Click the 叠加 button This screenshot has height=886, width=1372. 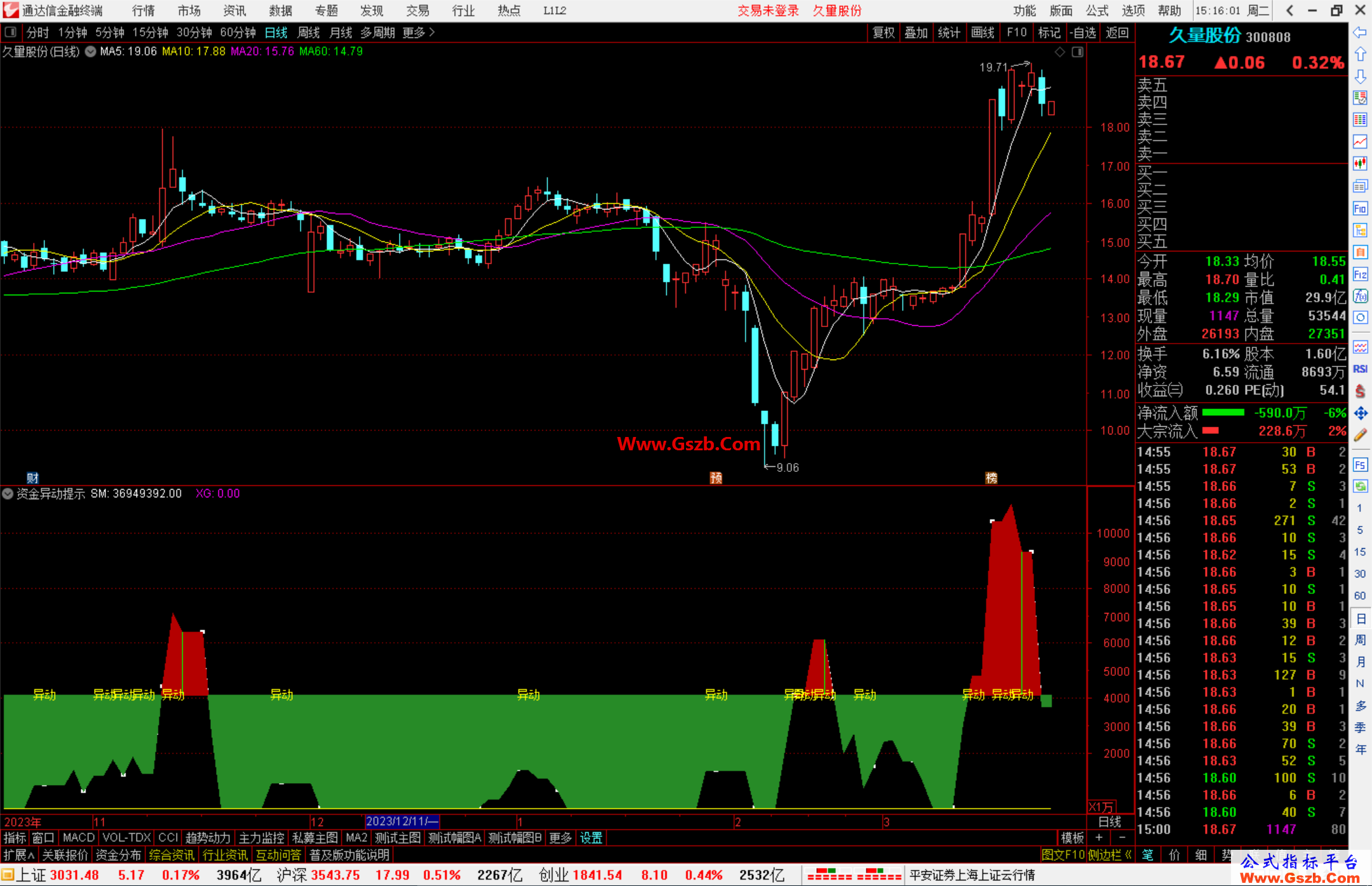pos(916,32)
